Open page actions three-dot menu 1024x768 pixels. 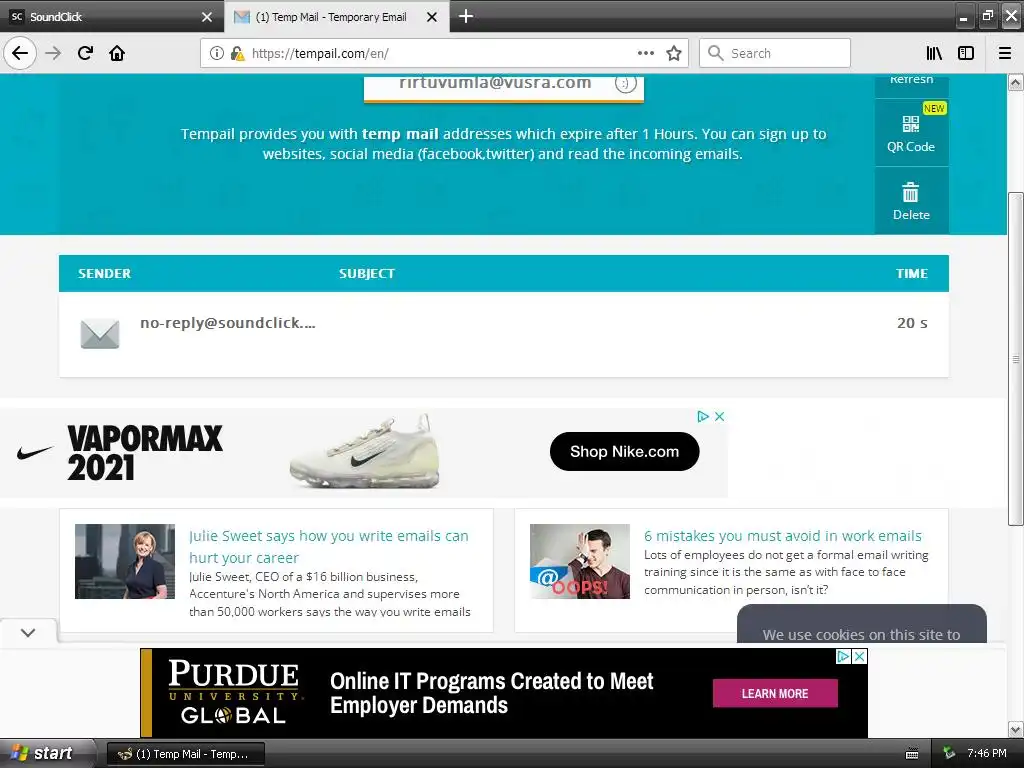[645, 53]
